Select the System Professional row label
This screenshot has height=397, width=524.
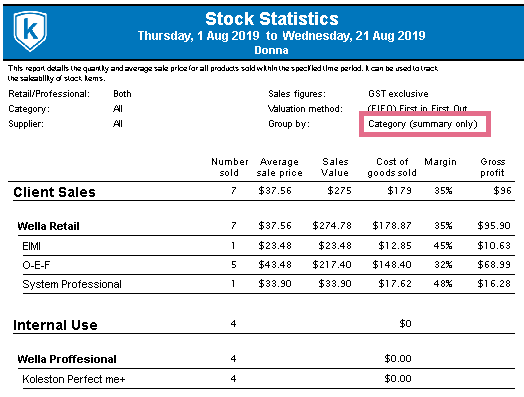click(72, 284)
